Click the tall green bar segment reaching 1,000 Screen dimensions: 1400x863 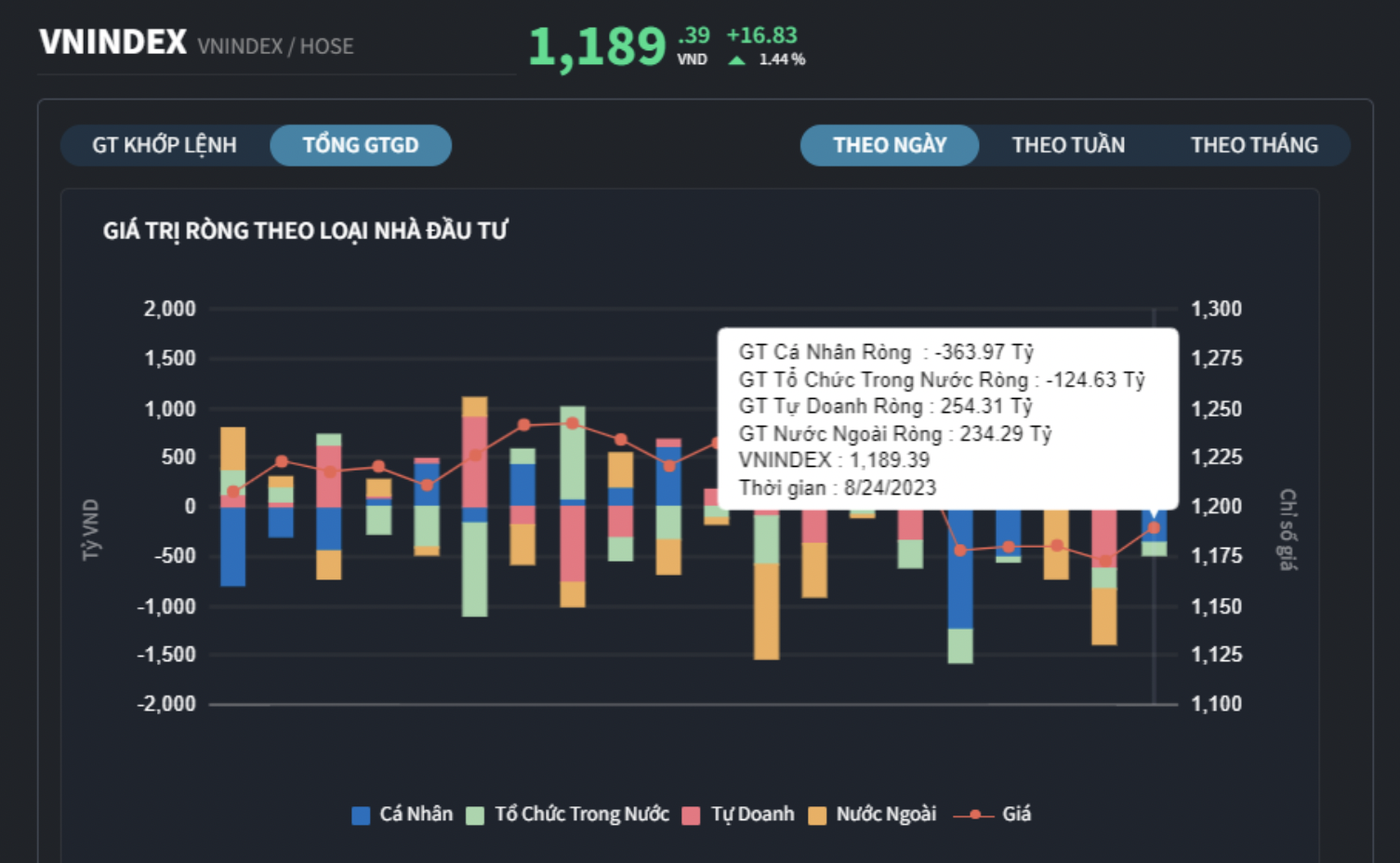[573, 453]
